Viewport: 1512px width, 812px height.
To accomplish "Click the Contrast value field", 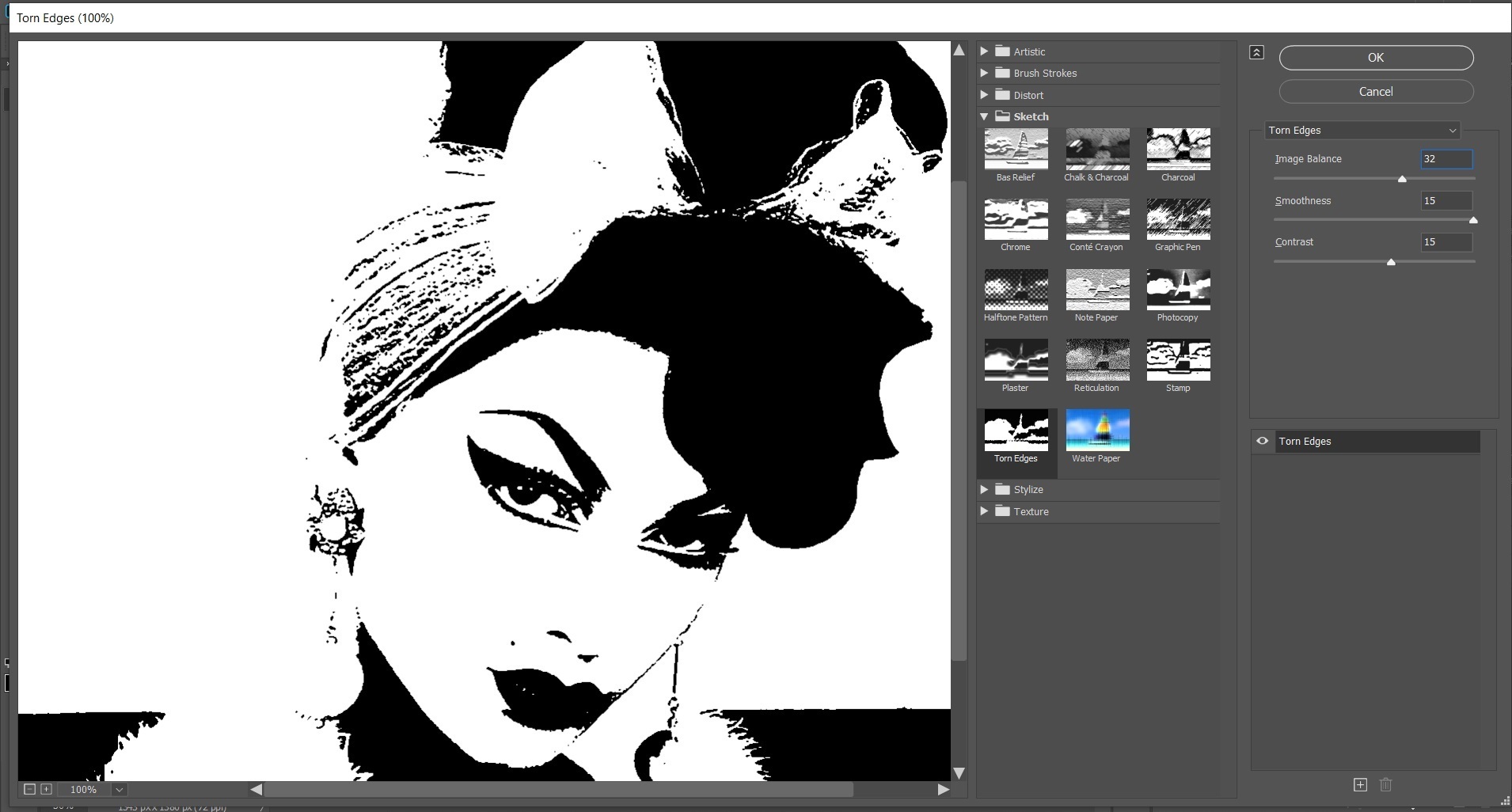I will pyautogui.click(x=1446, y=242).
